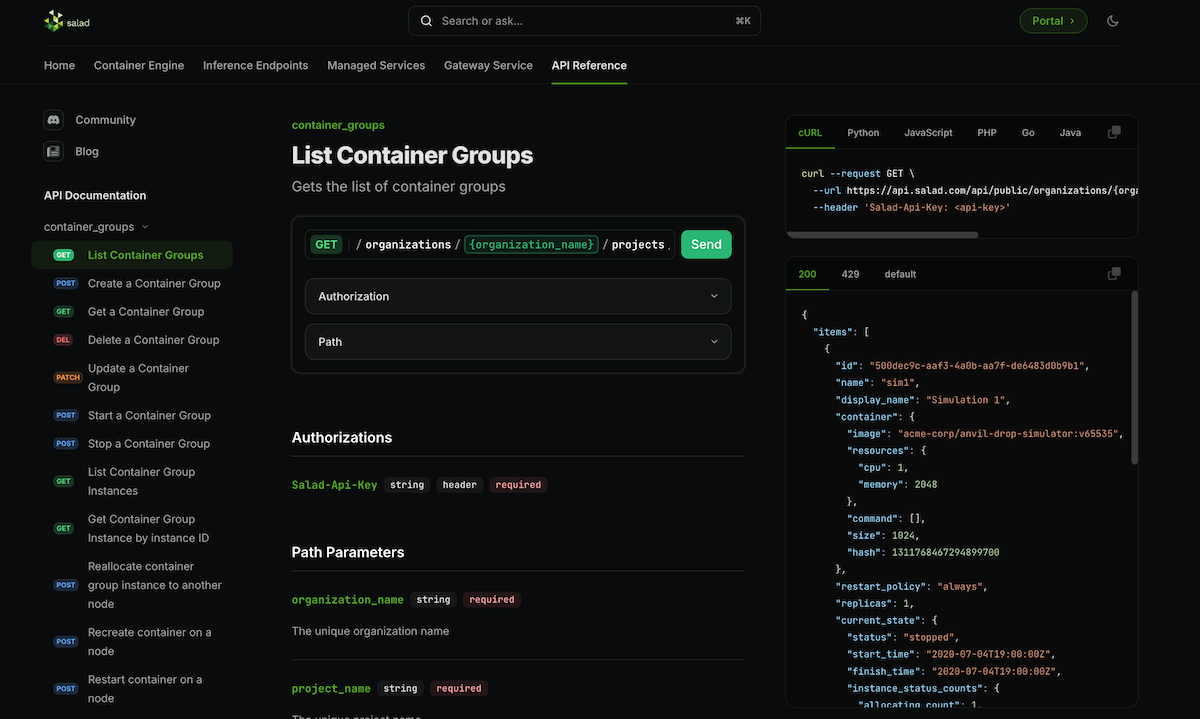Click the horizontal scrollbar under cURL code

point(882,235)
